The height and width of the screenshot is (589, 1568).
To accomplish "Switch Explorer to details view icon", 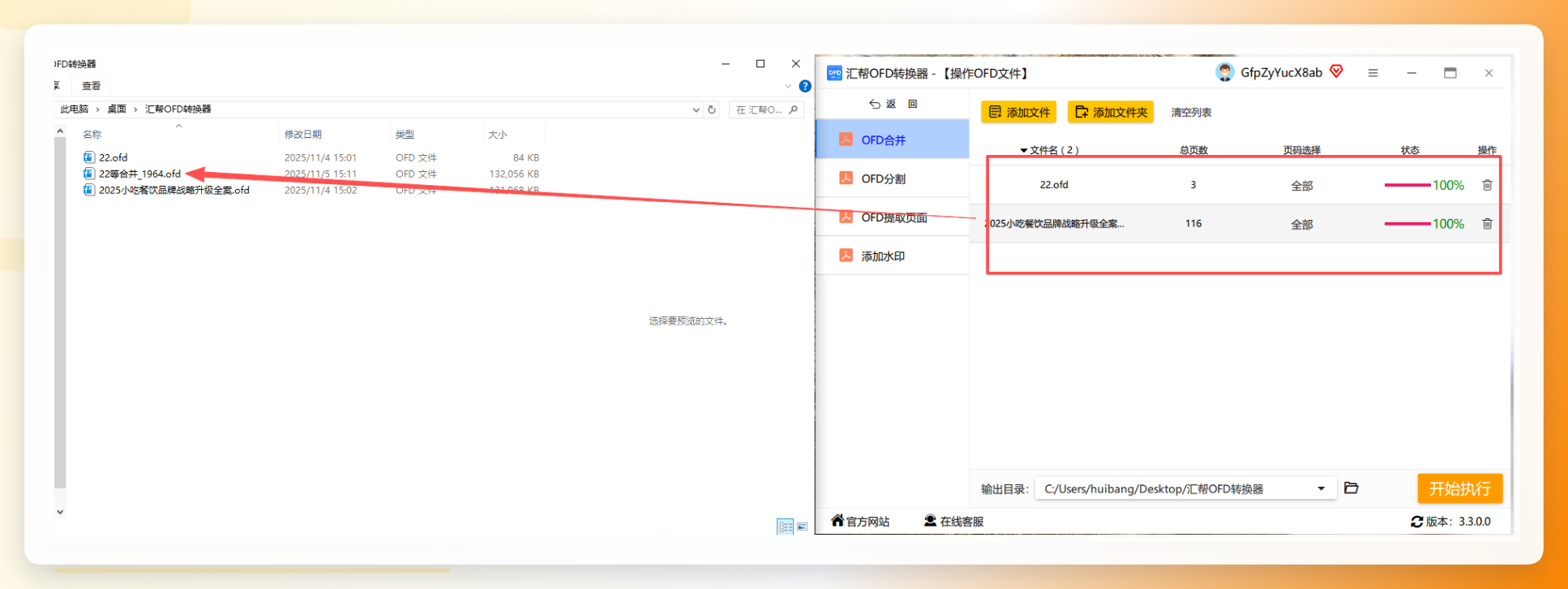I will (x=785, y=527).
